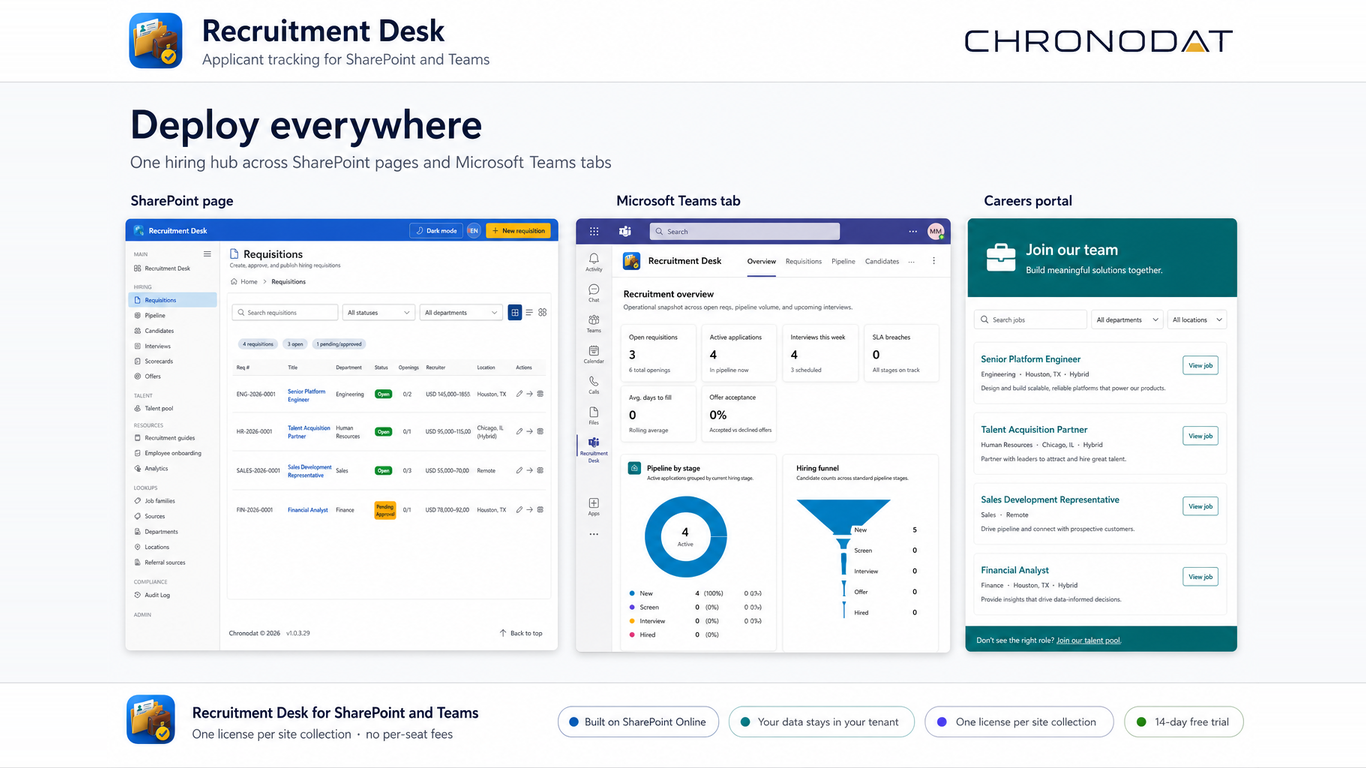1366x768 pixels.
Task: Click the Open requisitions stat card
Action: tap(660, 354)
